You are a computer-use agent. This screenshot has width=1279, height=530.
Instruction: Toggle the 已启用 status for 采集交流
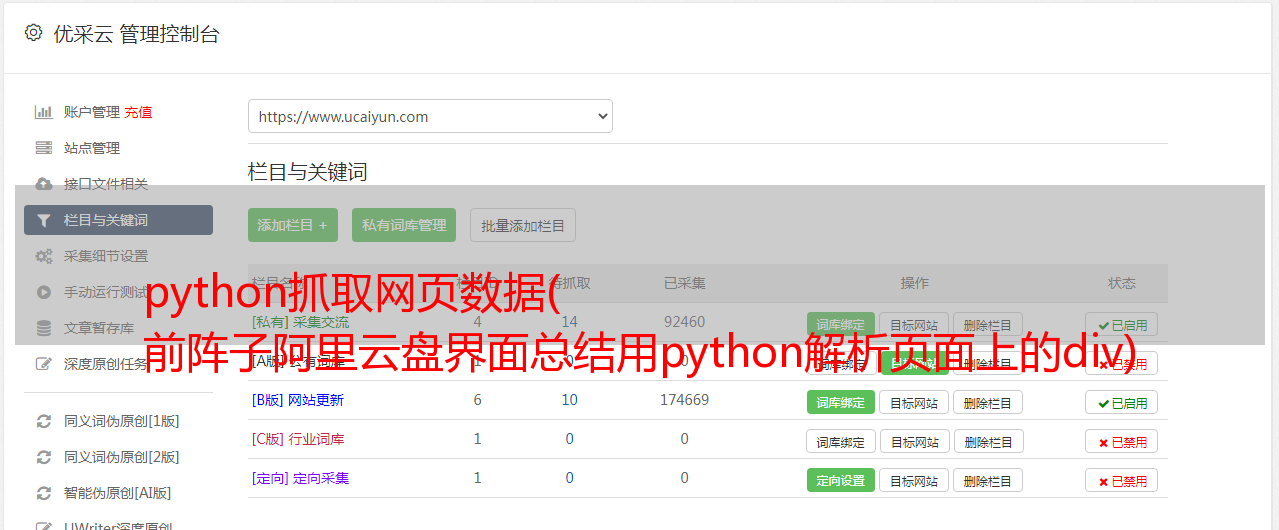coord(1122,324)
